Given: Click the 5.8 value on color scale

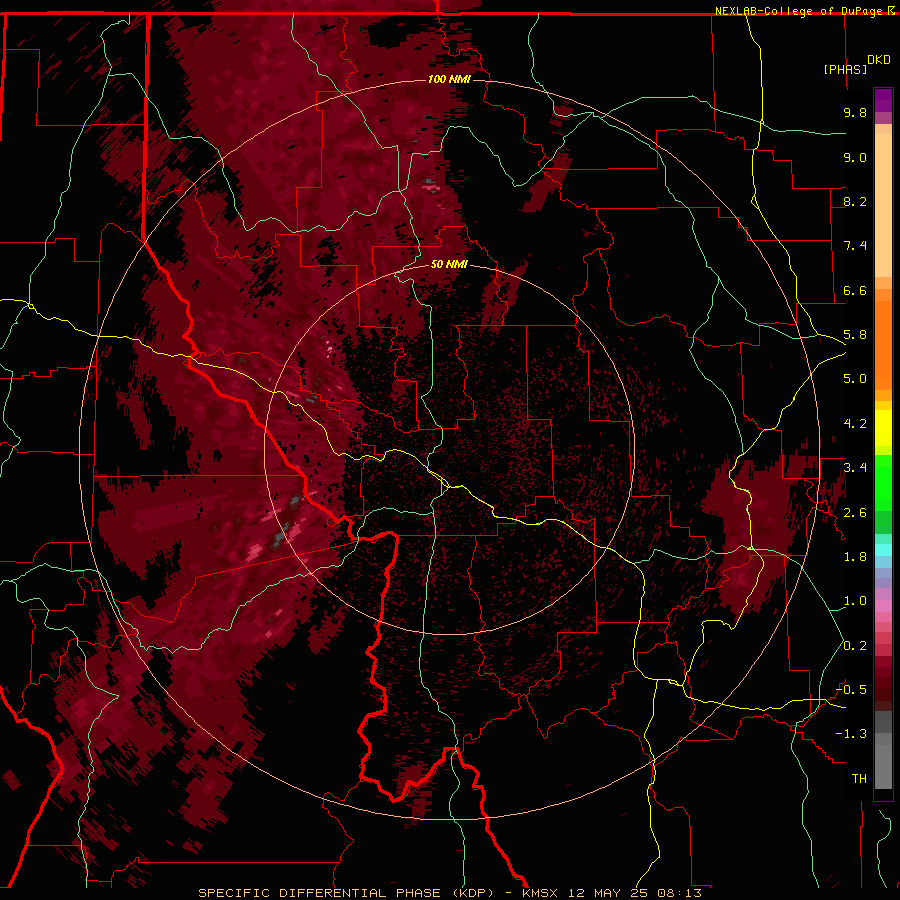Looking at the screenshot, I should point(855,335).
